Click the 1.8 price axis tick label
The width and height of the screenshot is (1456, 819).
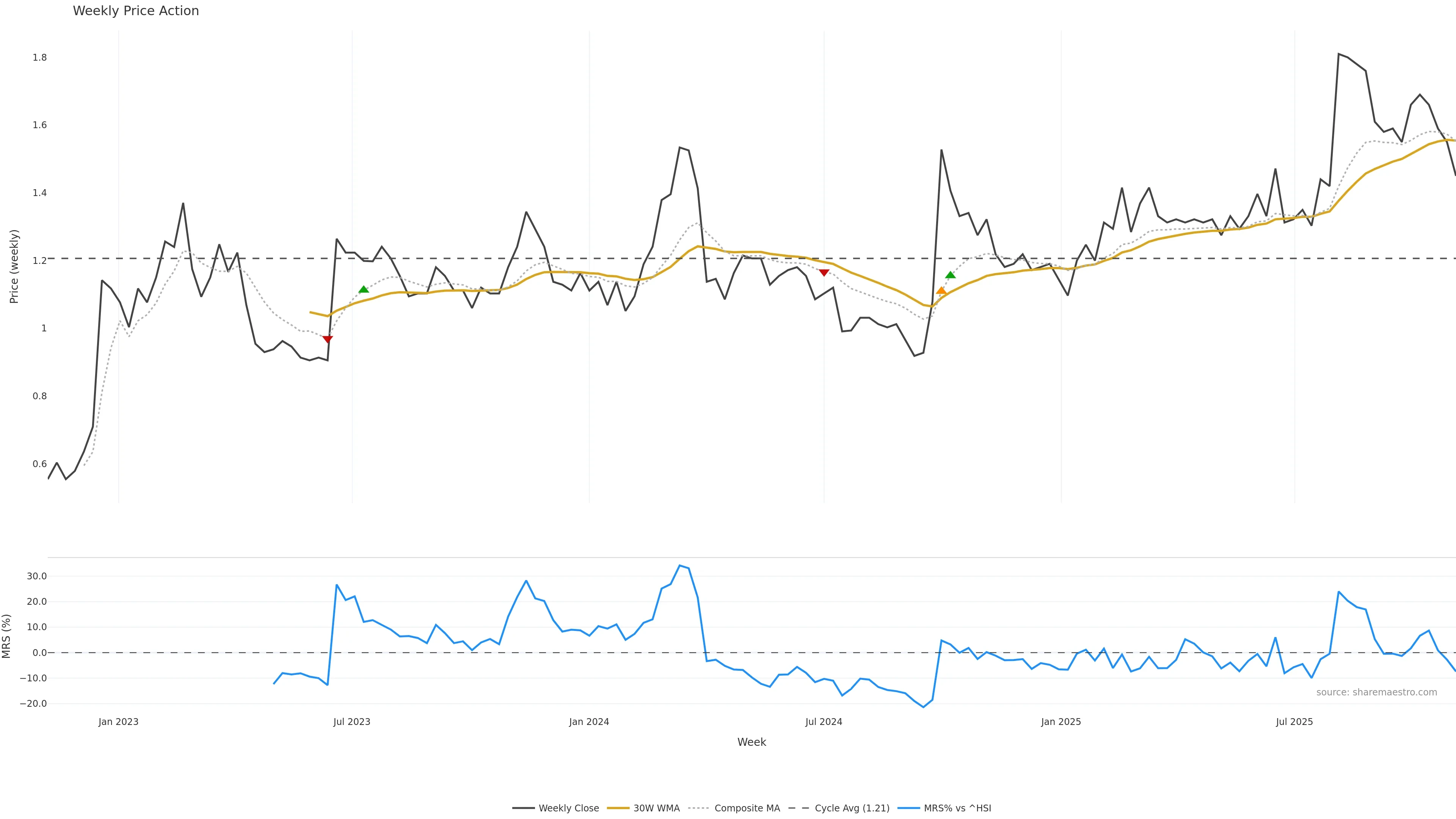click(39, 58)
